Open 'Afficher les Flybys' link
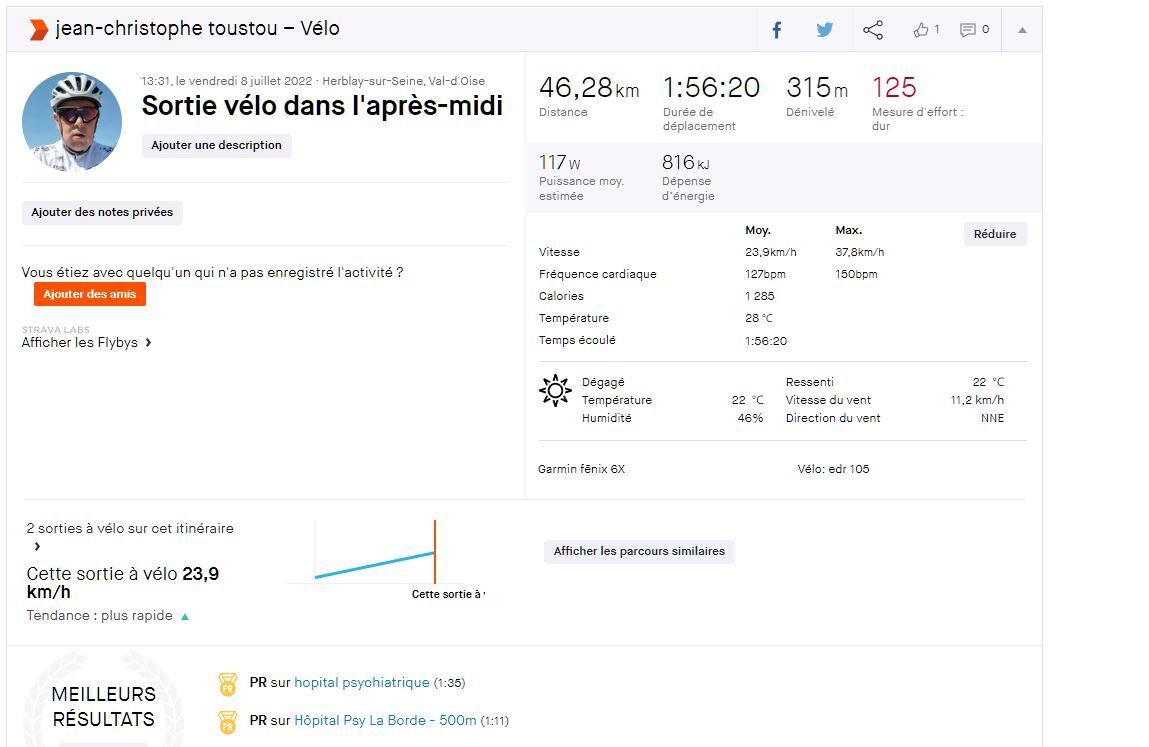This screenshot has width=1149, height=747. pos(80,342)
